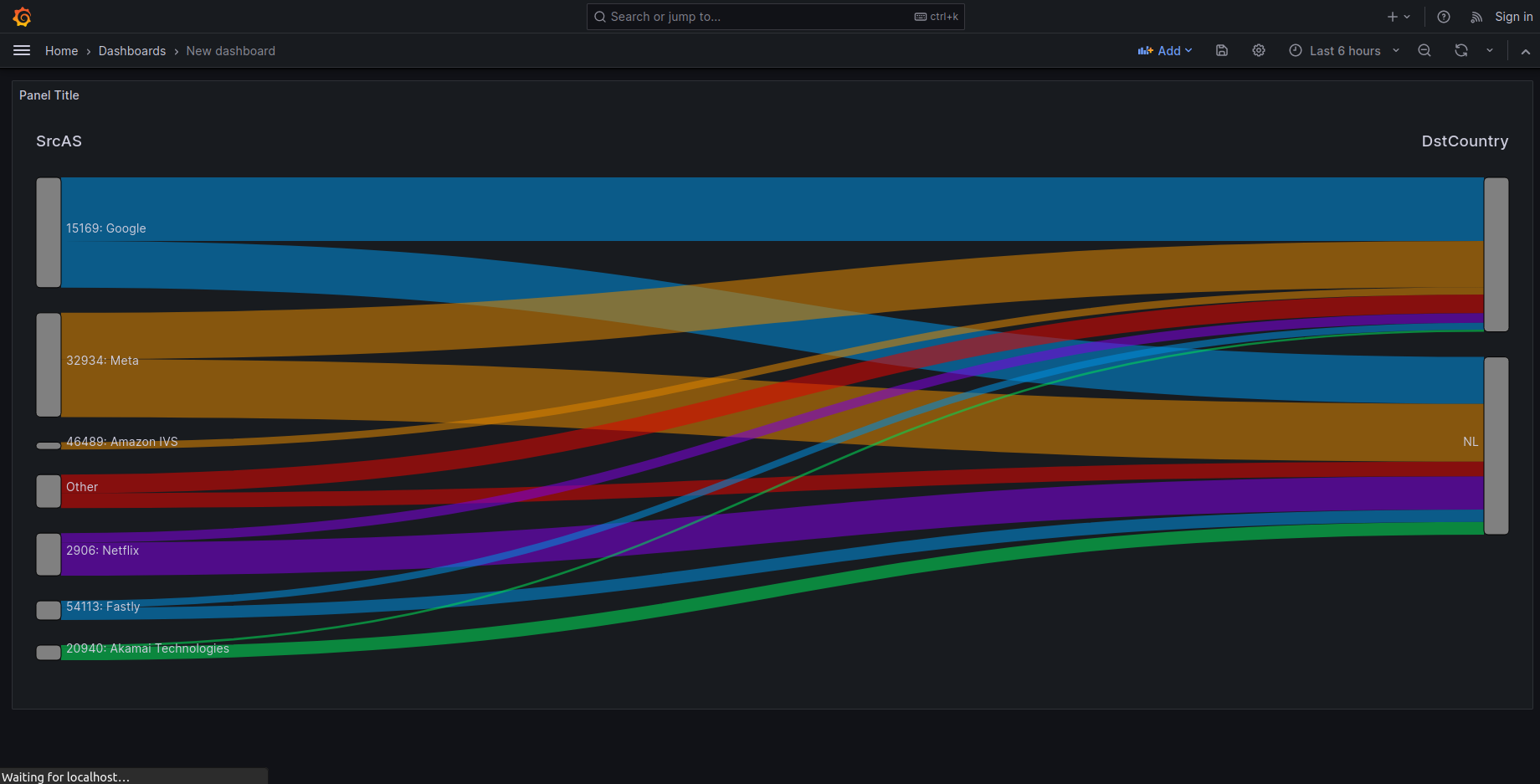The width and height of the screenshot is (1540, 784).
Task: Click the search or jump to field
Action: pos(774,17)
